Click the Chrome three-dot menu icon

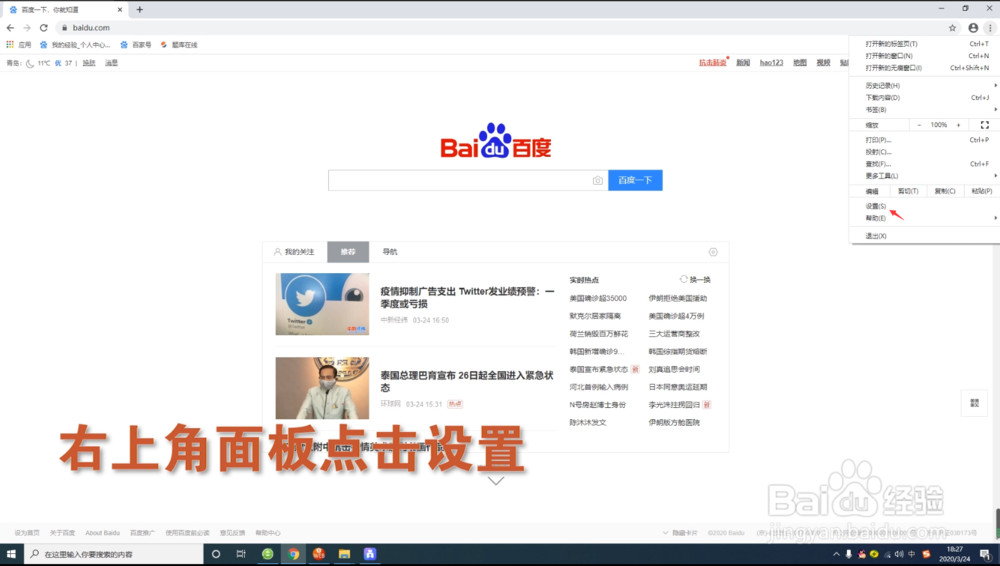990,27
